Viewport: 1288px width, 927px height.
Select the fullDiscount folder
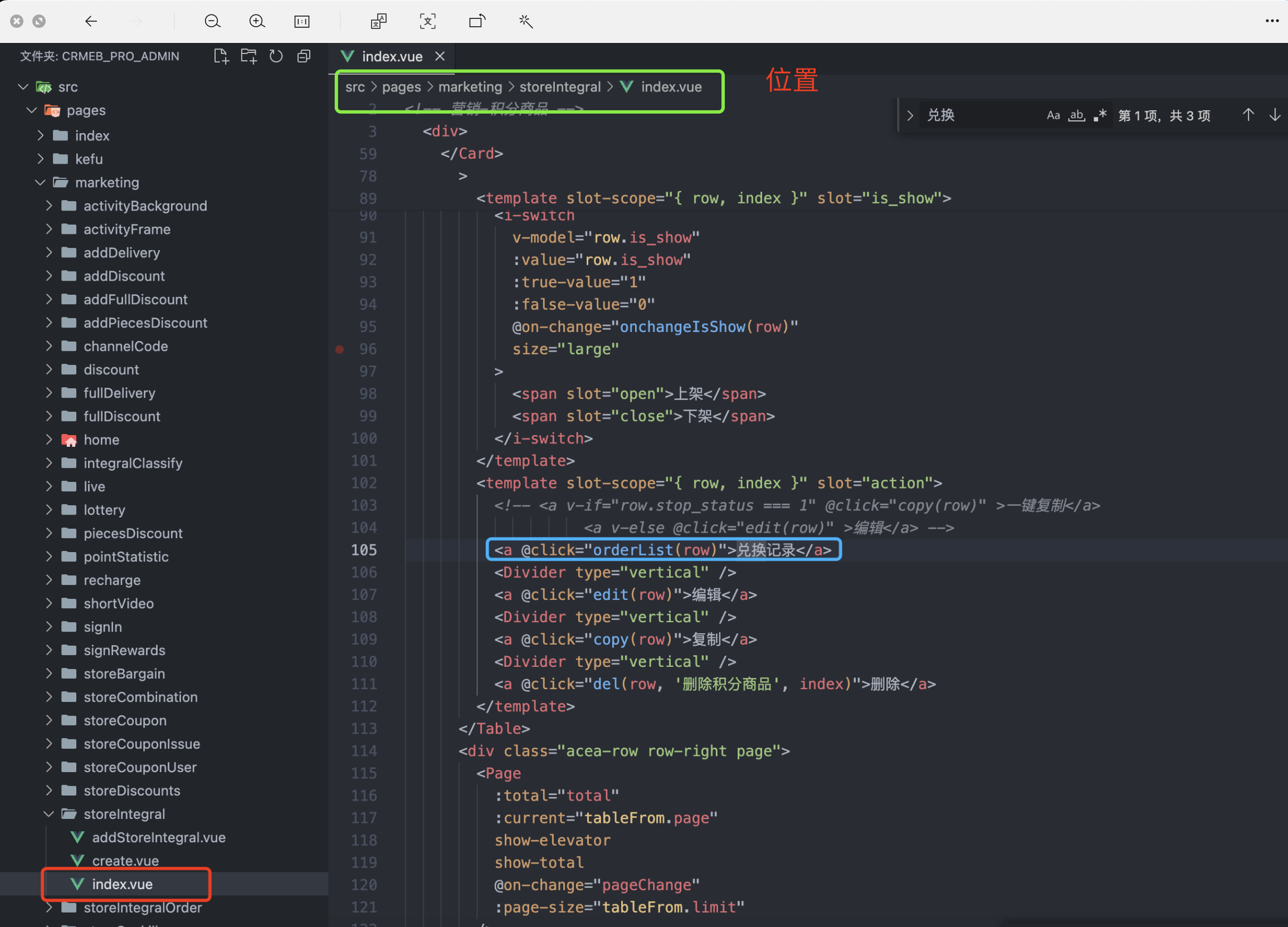tap(121, 416)
